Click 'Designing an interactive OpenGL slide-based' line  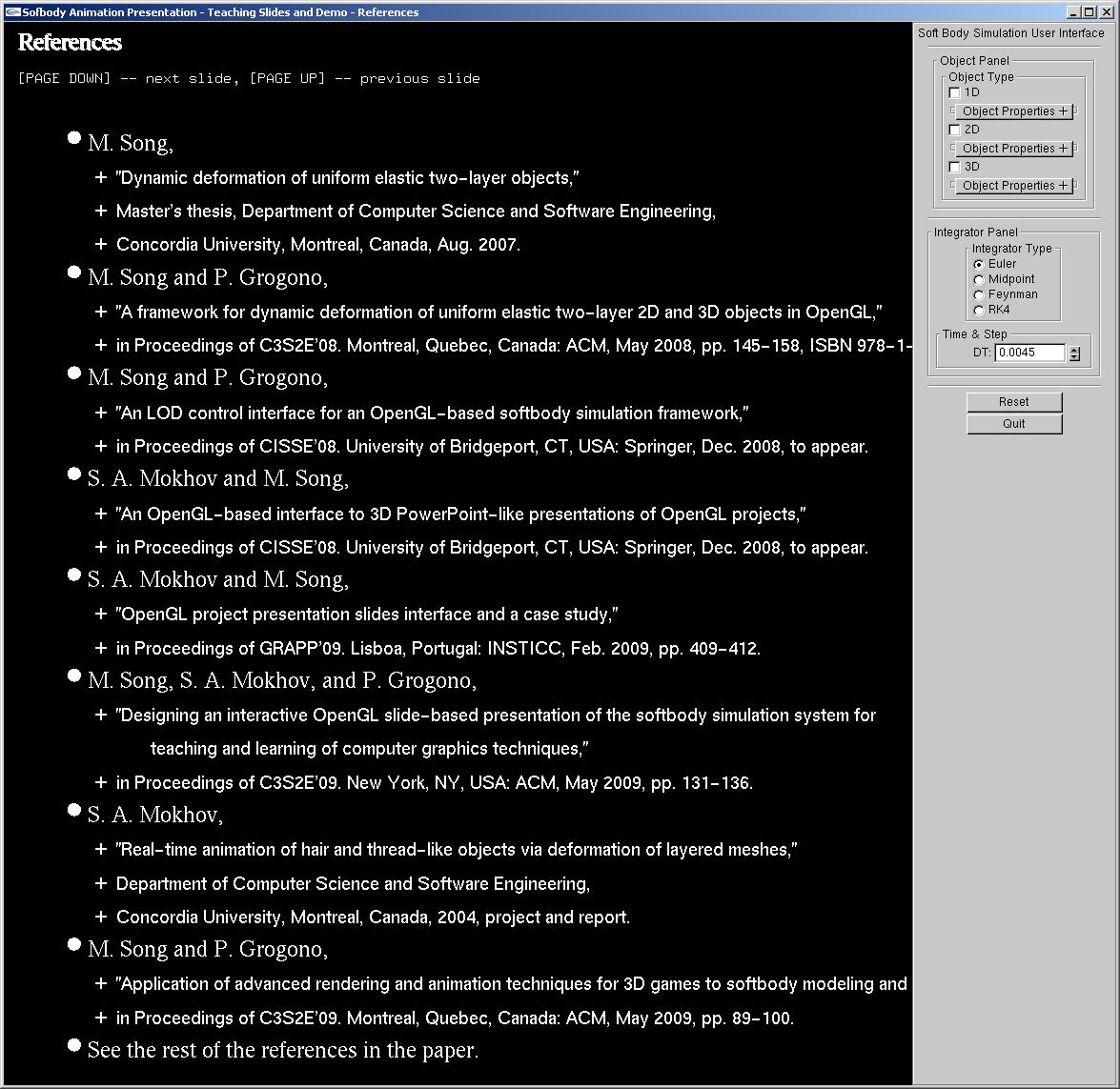[496, 716]
